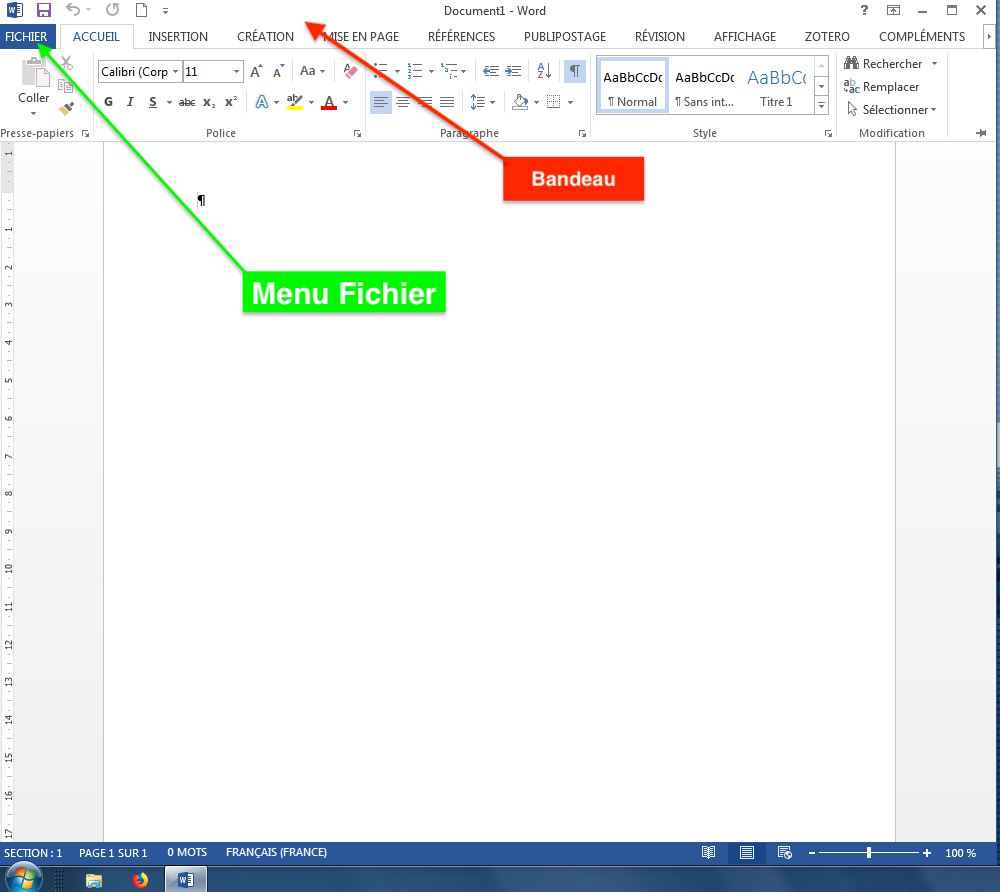Toggle bold G formatting

point(108,102)
